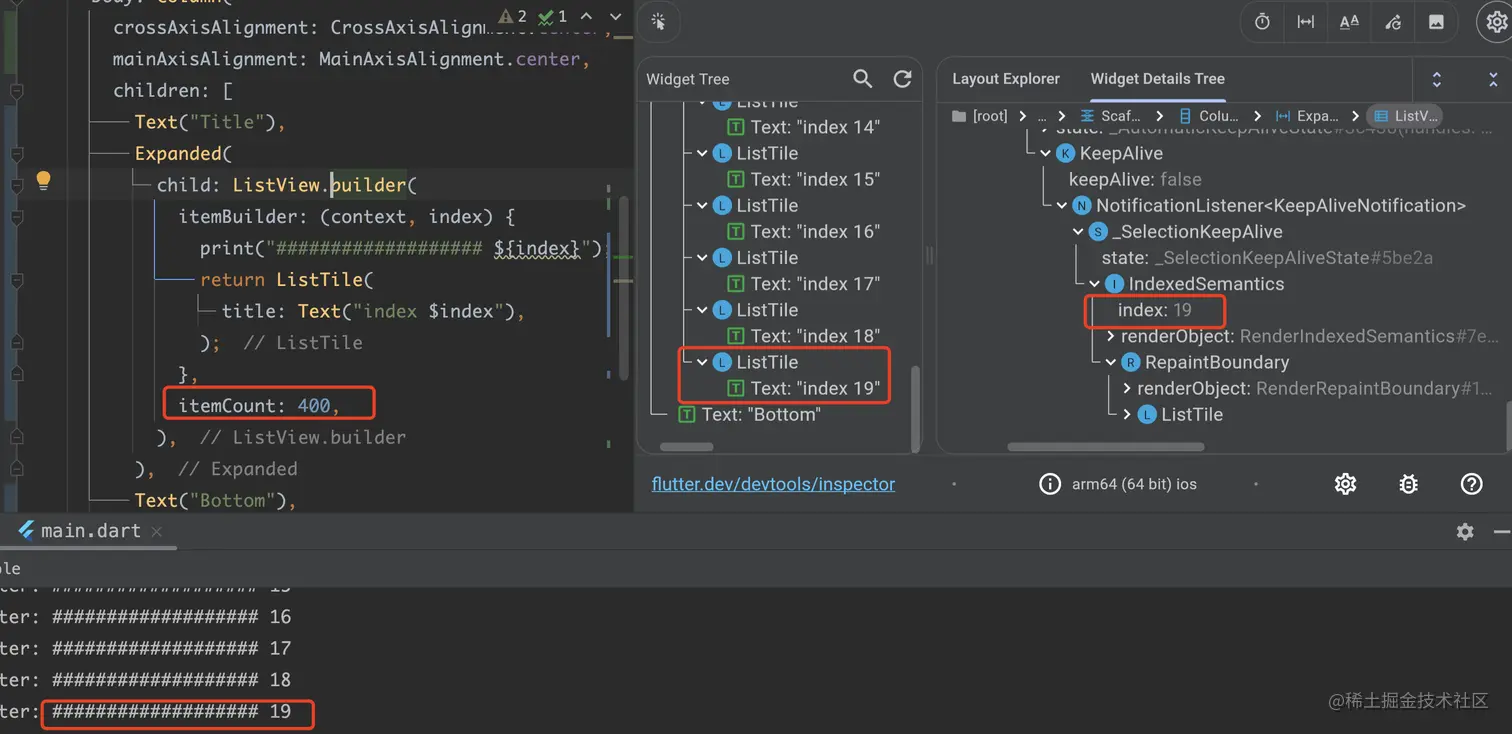Refresh the Widget Tree

902,79
